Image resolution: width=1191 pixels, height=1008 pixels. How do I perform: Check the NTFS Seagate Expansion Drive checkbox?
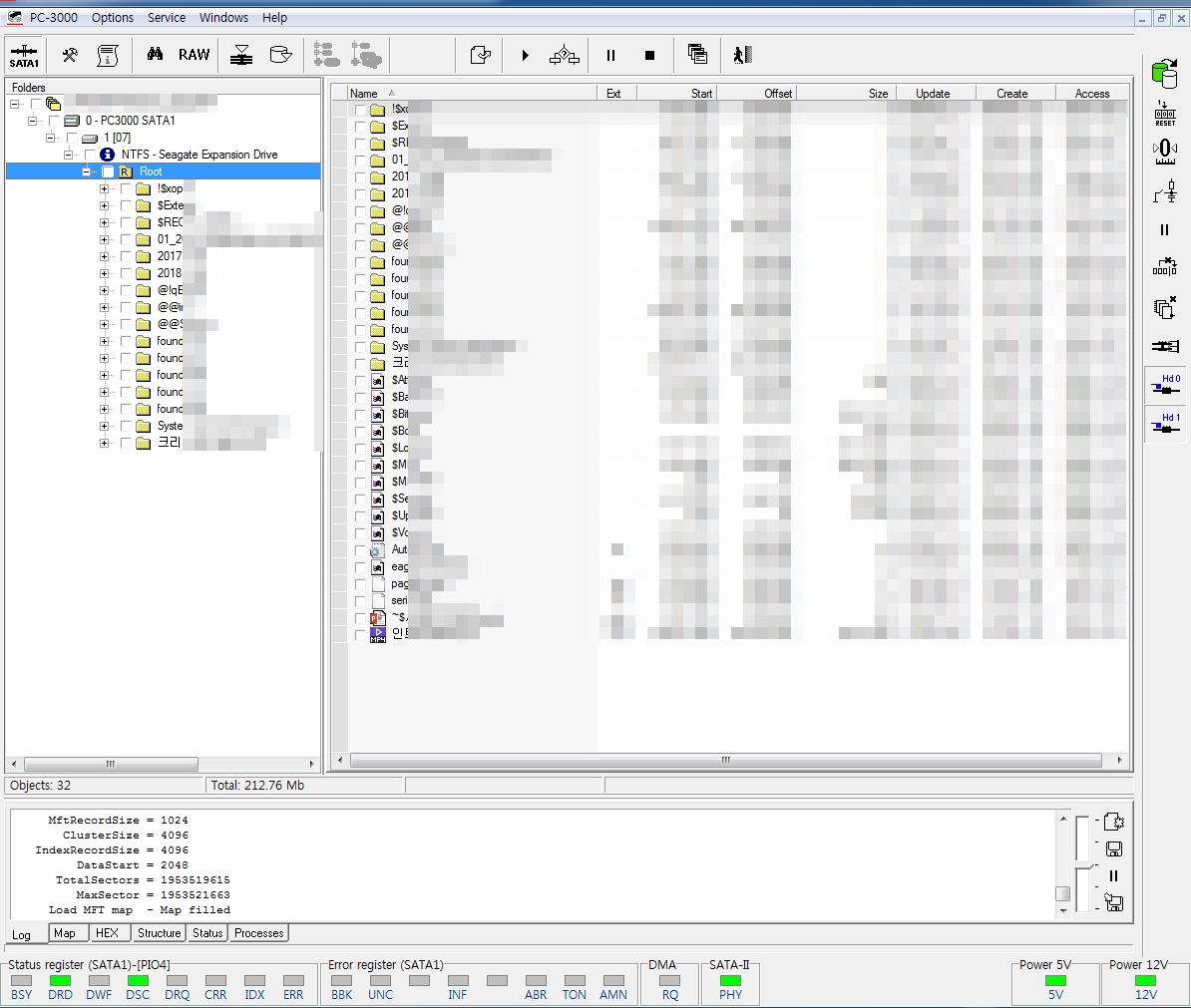[x=90, y=155]
